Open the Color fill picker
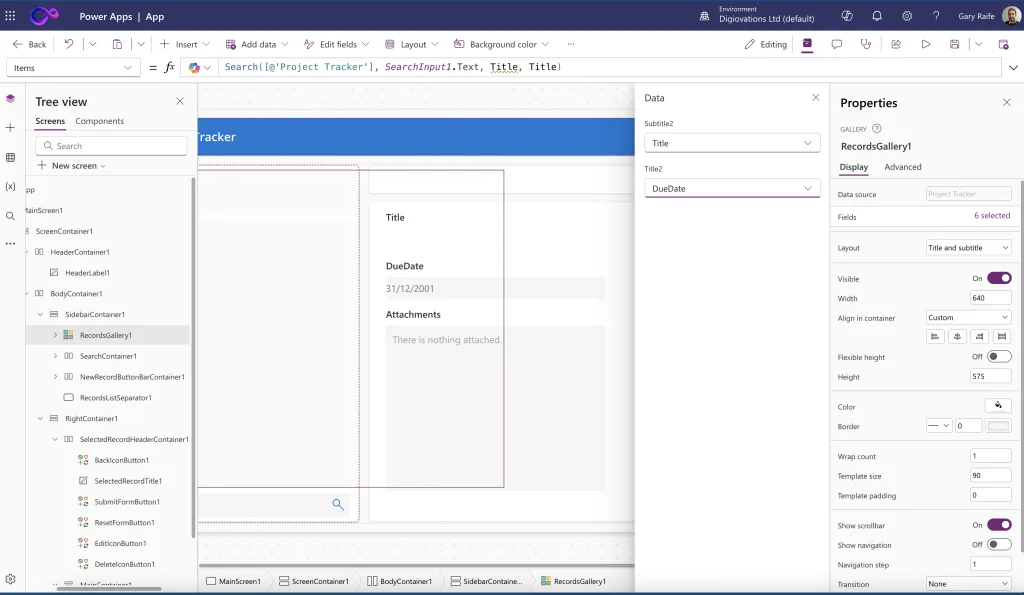This screenshot has height=595, width=1024. click(998, 406)
